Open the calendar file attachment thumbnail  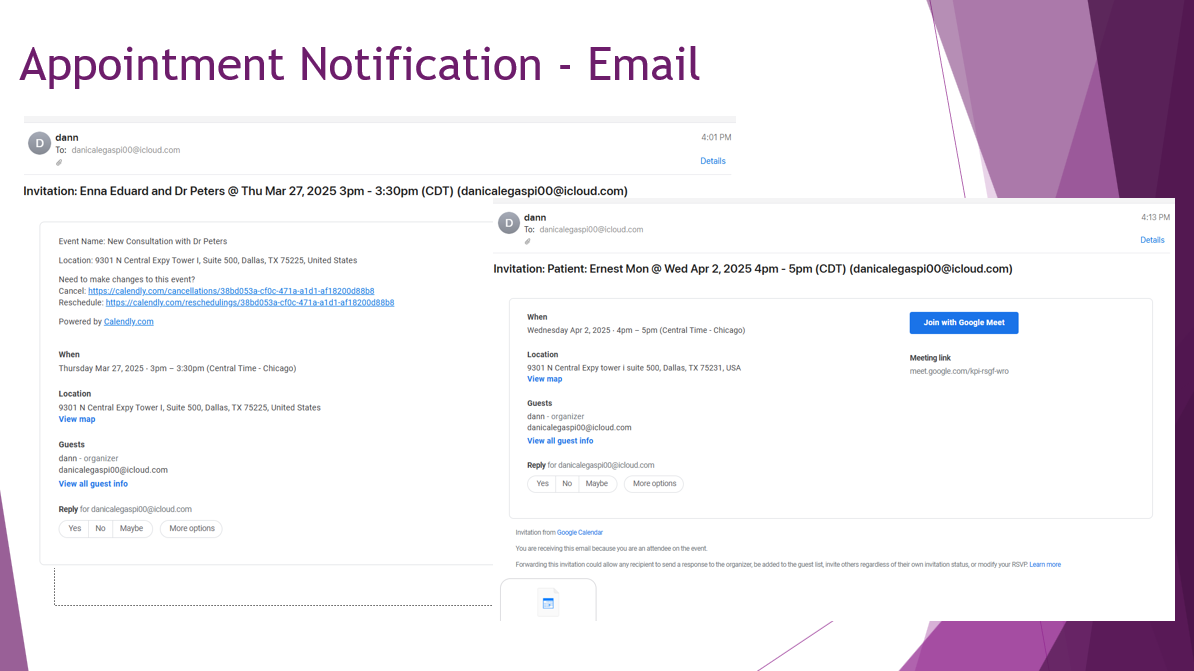[548, 602]
